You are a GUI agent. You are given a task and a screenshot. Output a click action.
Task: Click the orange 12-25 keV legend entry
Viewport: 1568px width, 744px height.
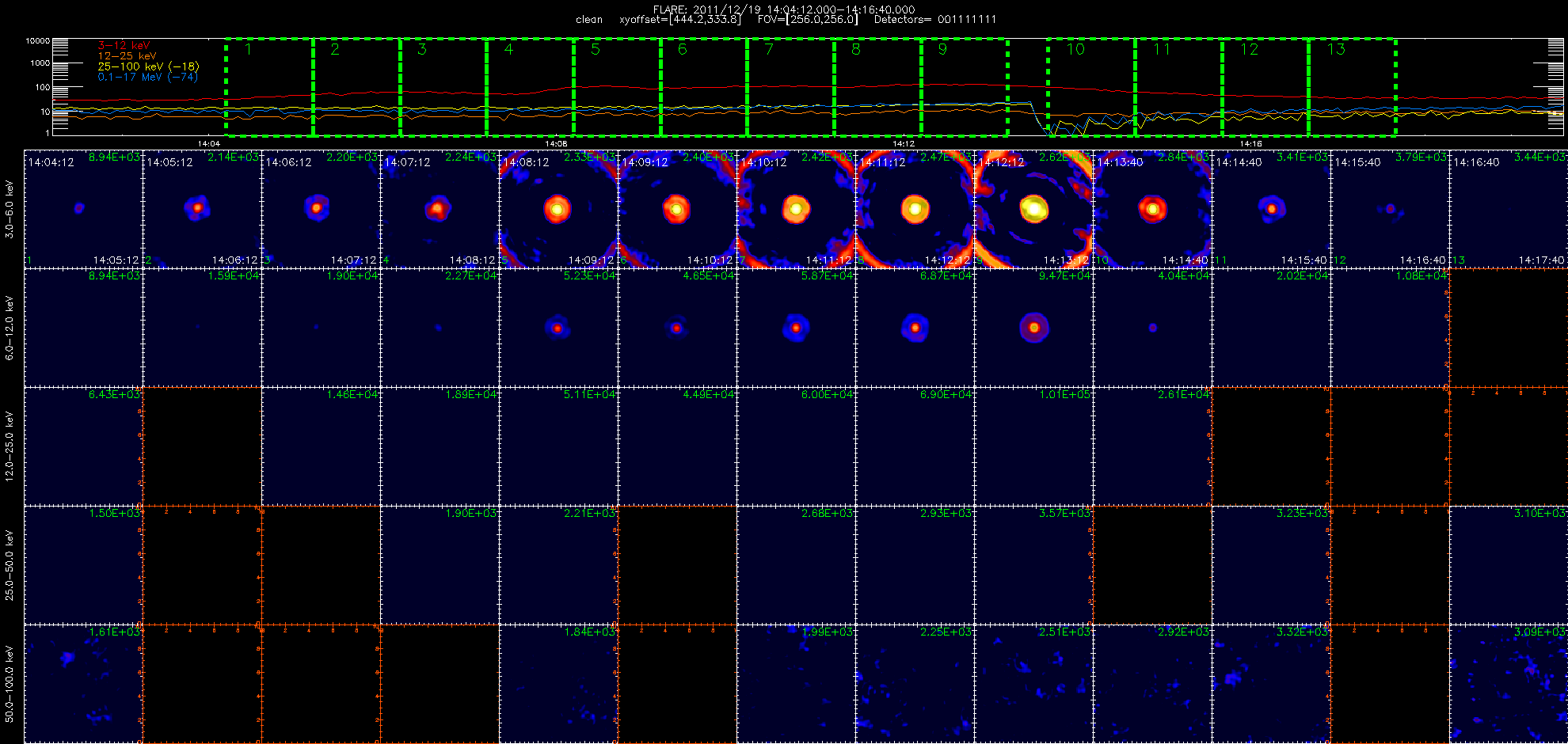[127, 56]
